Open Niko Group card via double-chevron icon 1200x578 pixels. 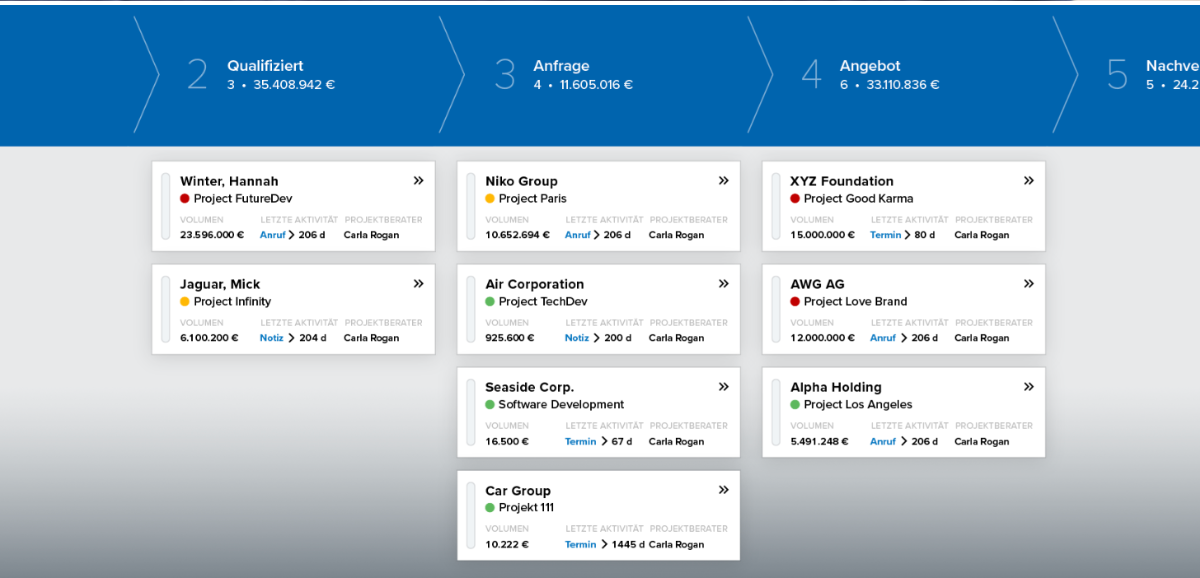pos(723,181)
